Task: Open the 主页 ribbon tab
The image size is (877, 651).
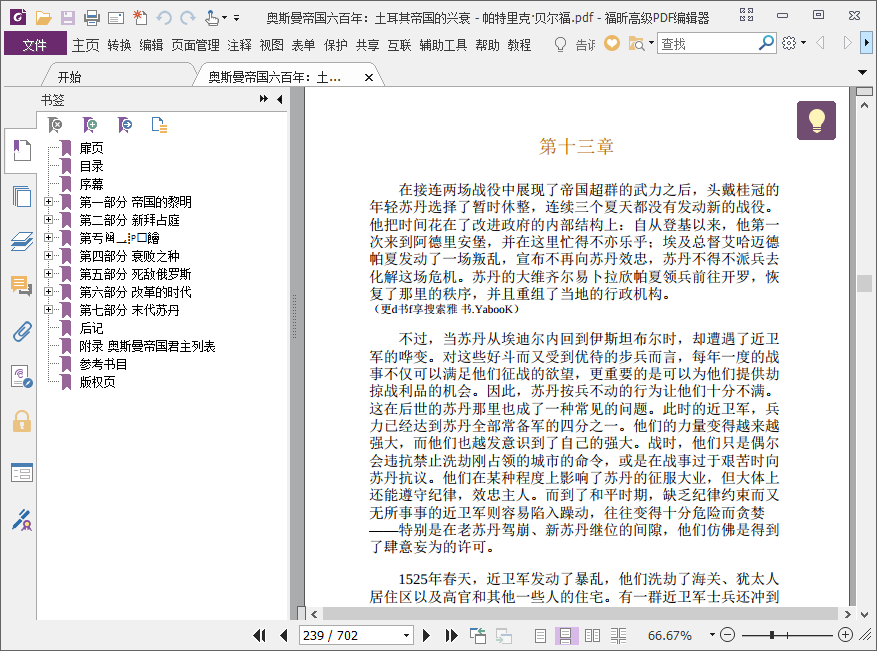Action: point(86,45)
